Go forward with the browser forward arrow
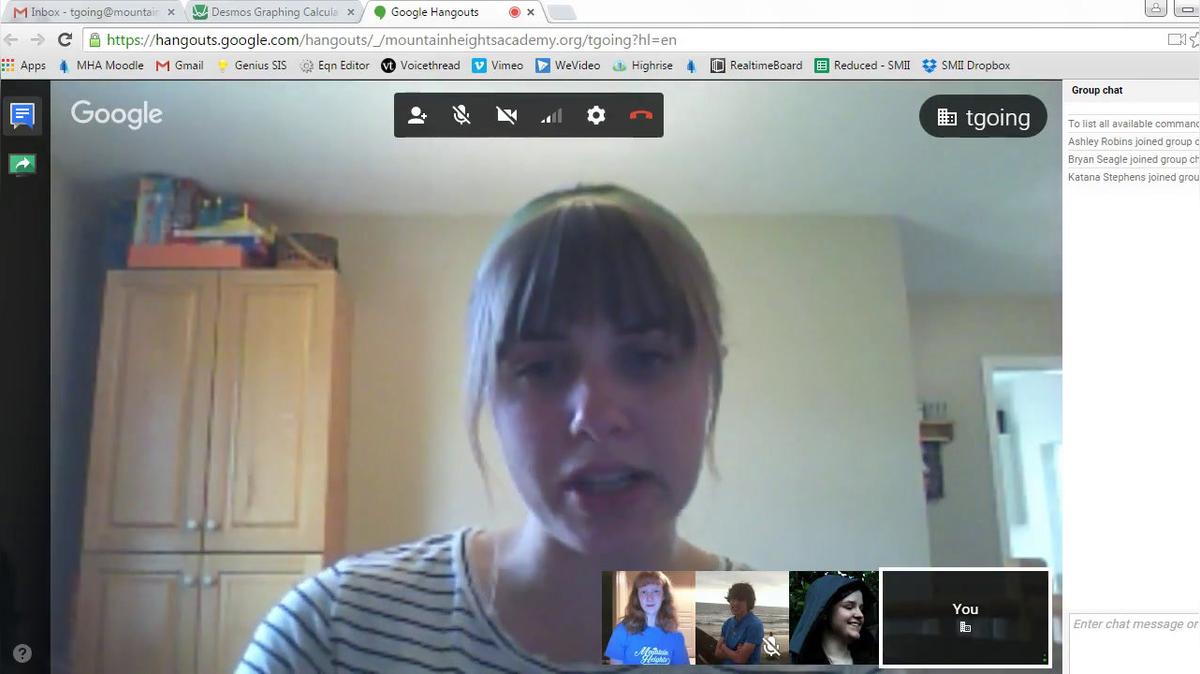The width and height of the screenshot is (1200, 674). [x=38, y=40]
